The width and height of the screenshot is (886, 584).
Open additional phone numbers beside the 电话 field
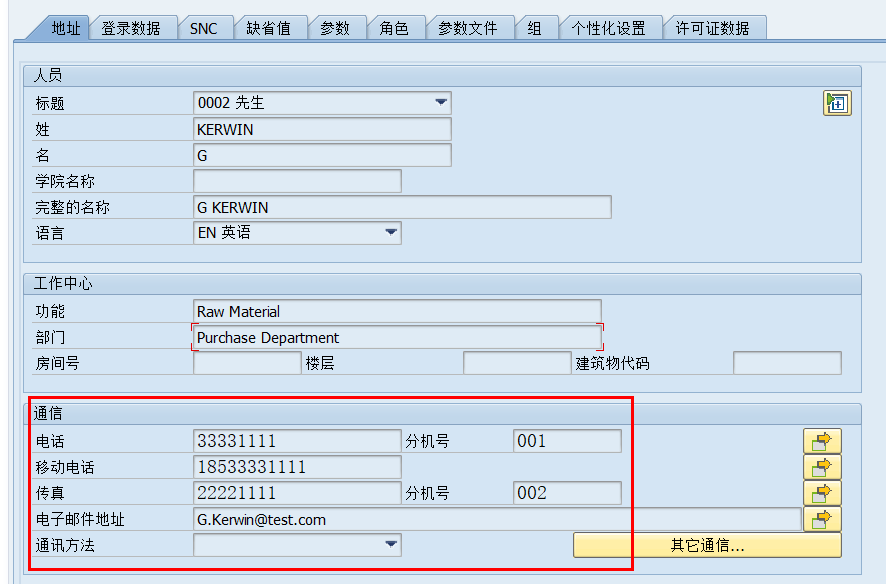click(x=821, y=439)
